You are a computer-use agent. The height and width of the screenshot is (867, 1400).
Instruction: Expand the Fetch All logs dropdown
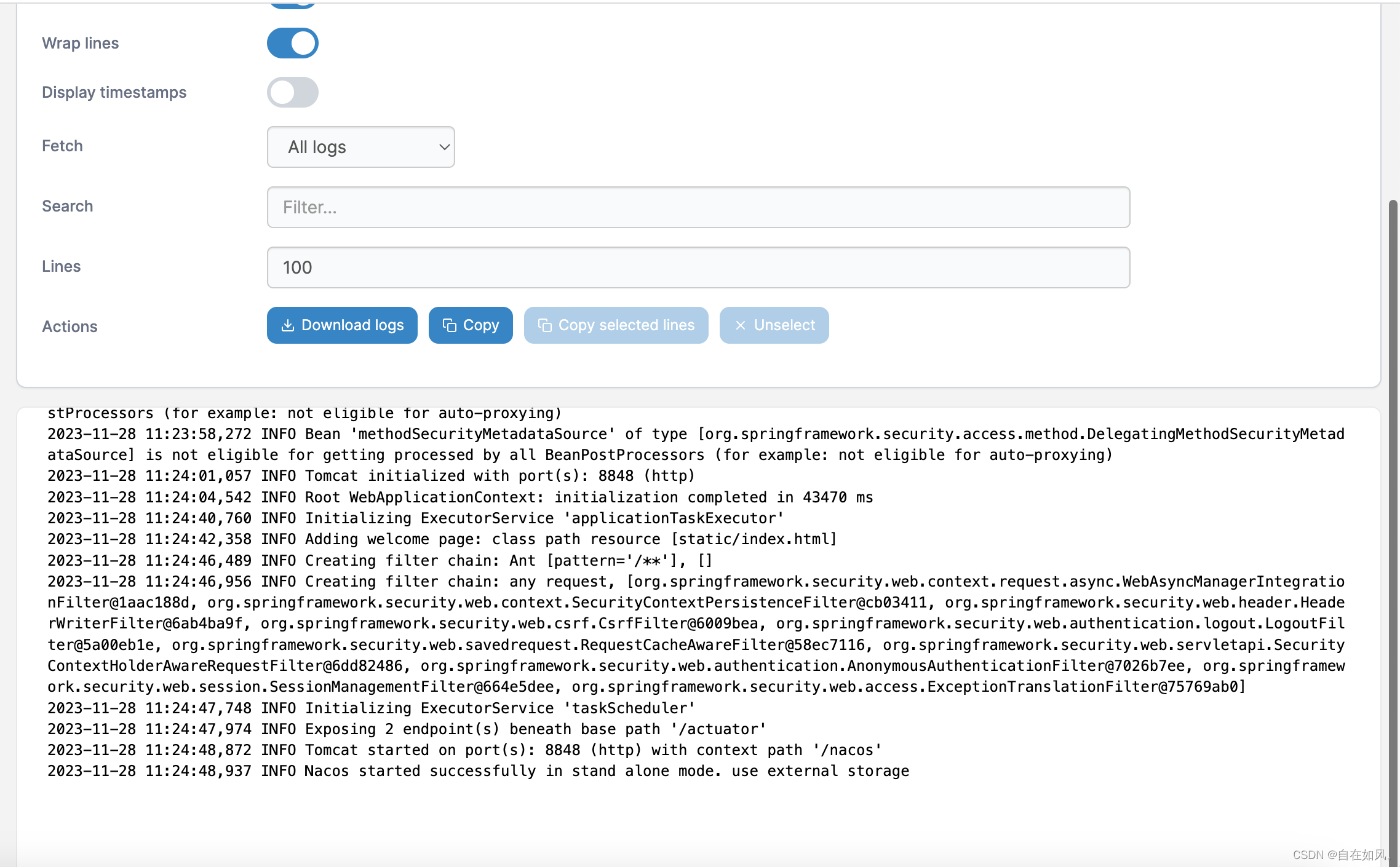[361, 147]
